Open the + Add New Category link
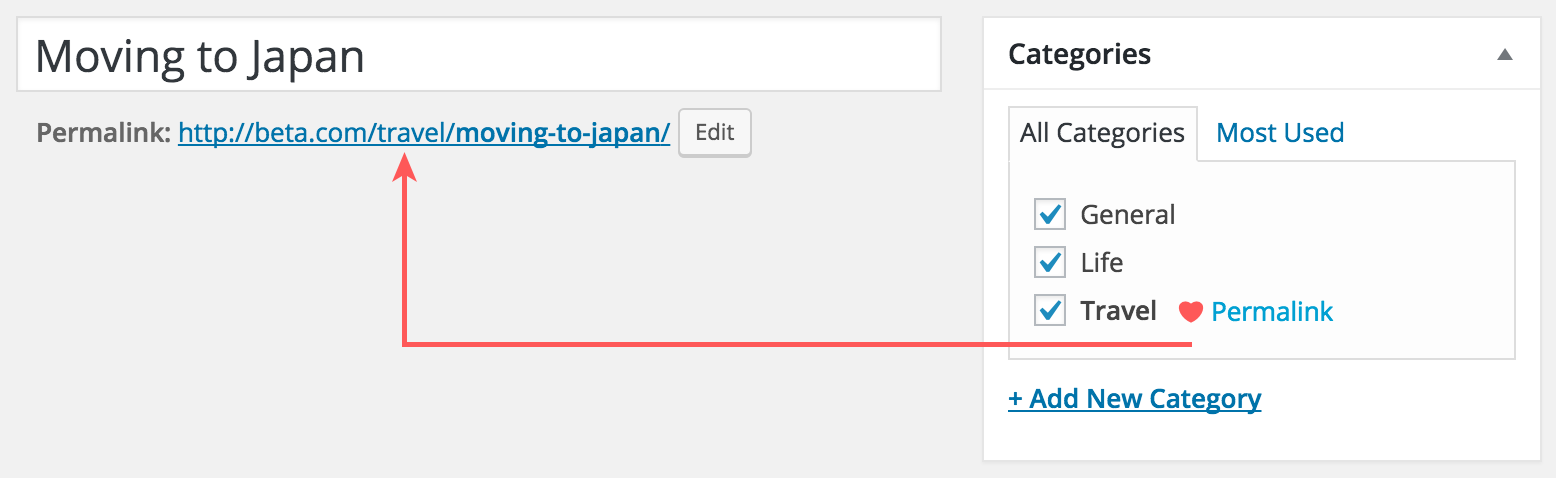 (x=1134, y=399)
